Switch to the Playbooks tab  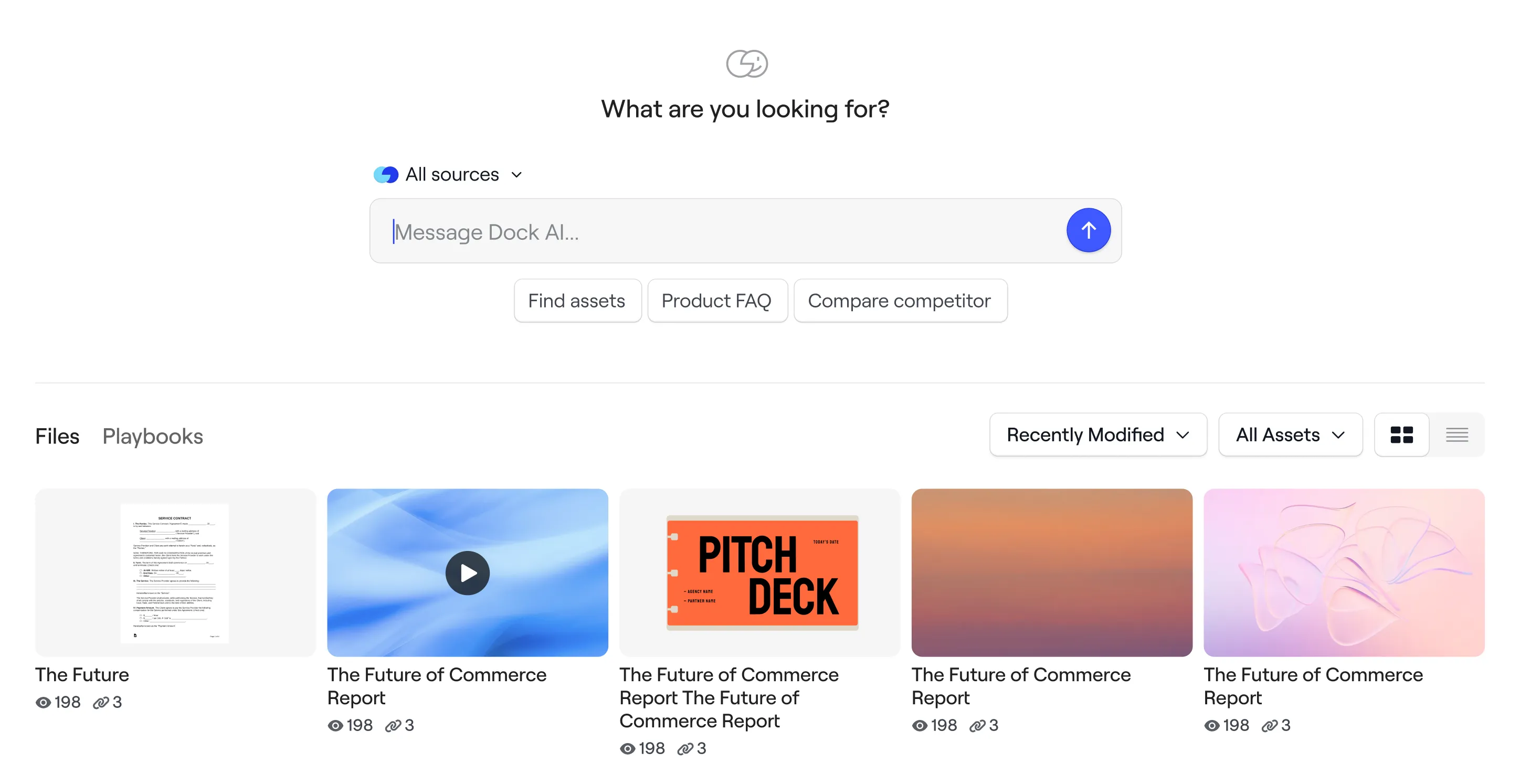coord(153,437)
